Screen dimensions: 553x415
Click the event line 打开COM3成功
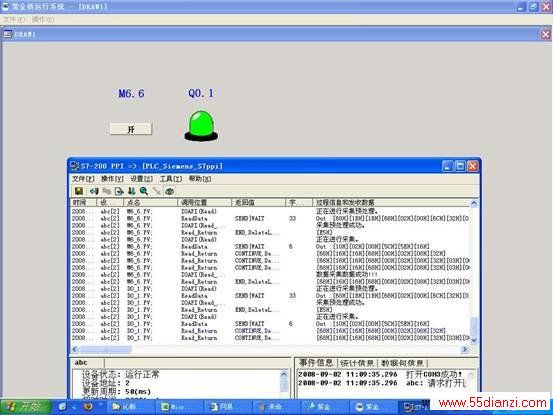pyautogui.click(x=381, y=374)
